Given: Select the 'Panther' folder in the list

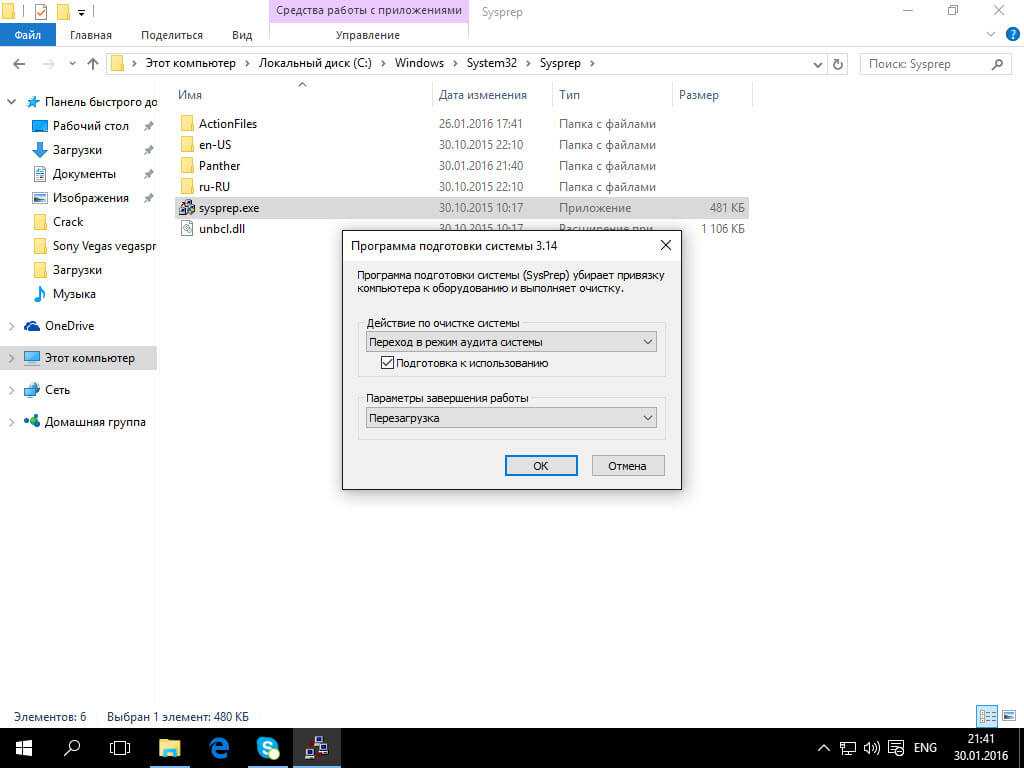Looking at the screenshot, I should [x=219, y=166].
